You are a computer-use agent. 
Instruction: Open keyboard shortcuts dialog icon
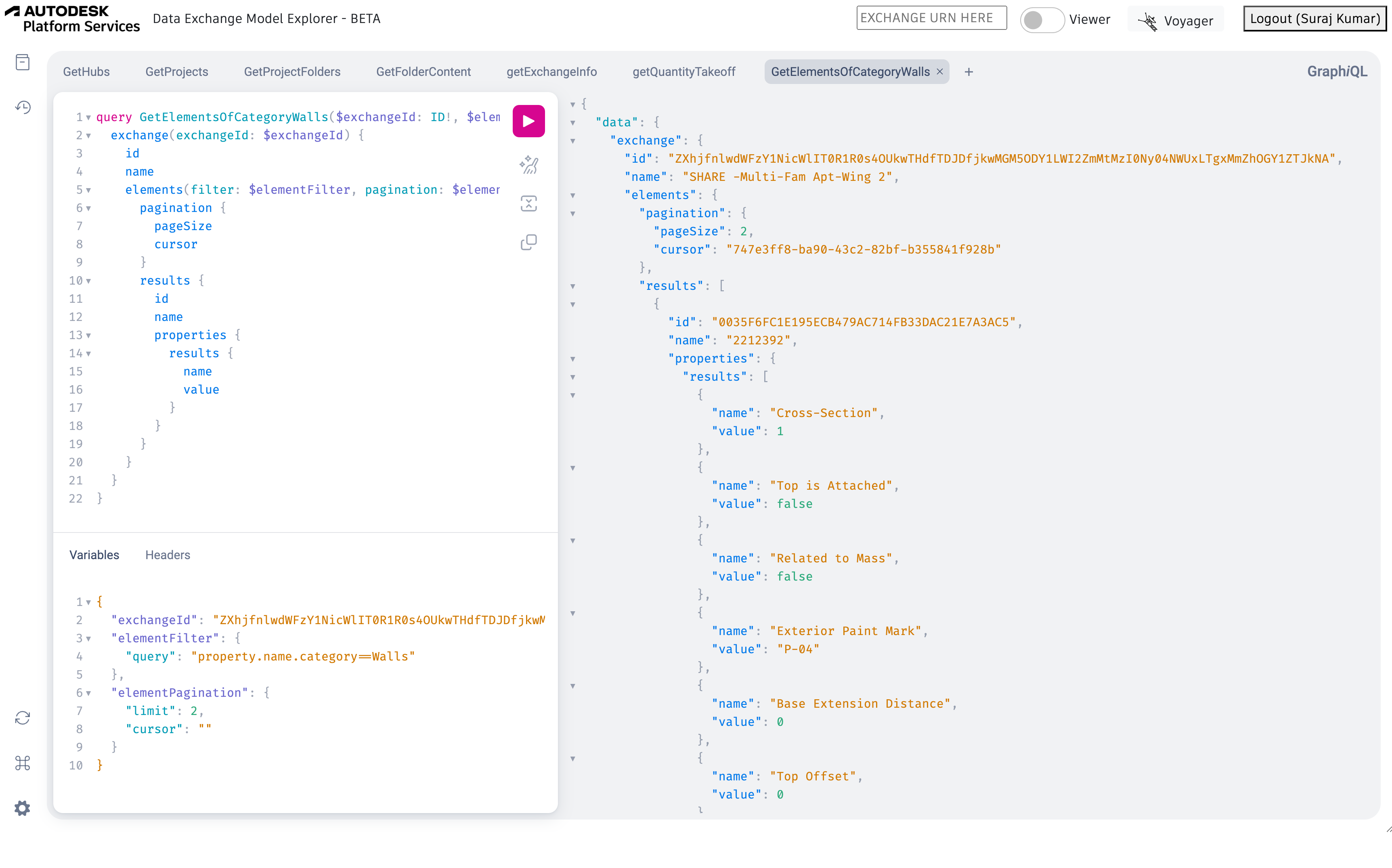pos(22,763)
